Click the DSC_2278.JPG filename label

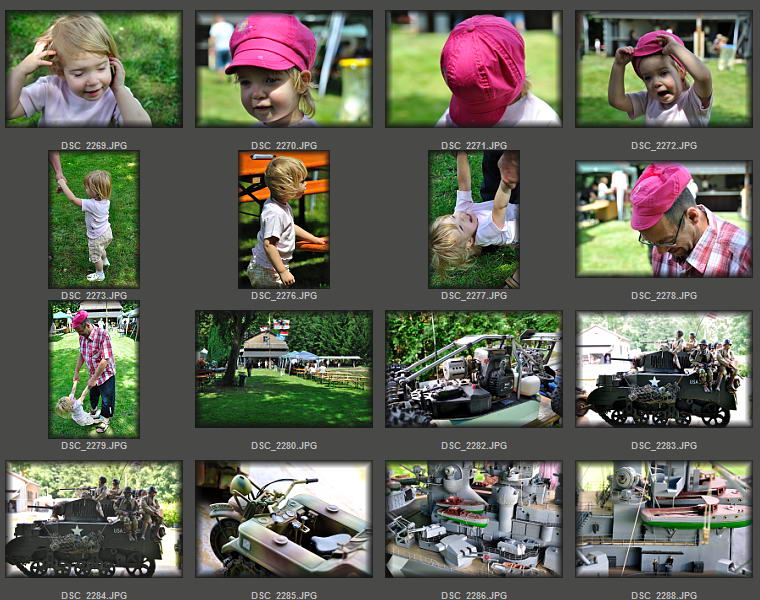664,296
